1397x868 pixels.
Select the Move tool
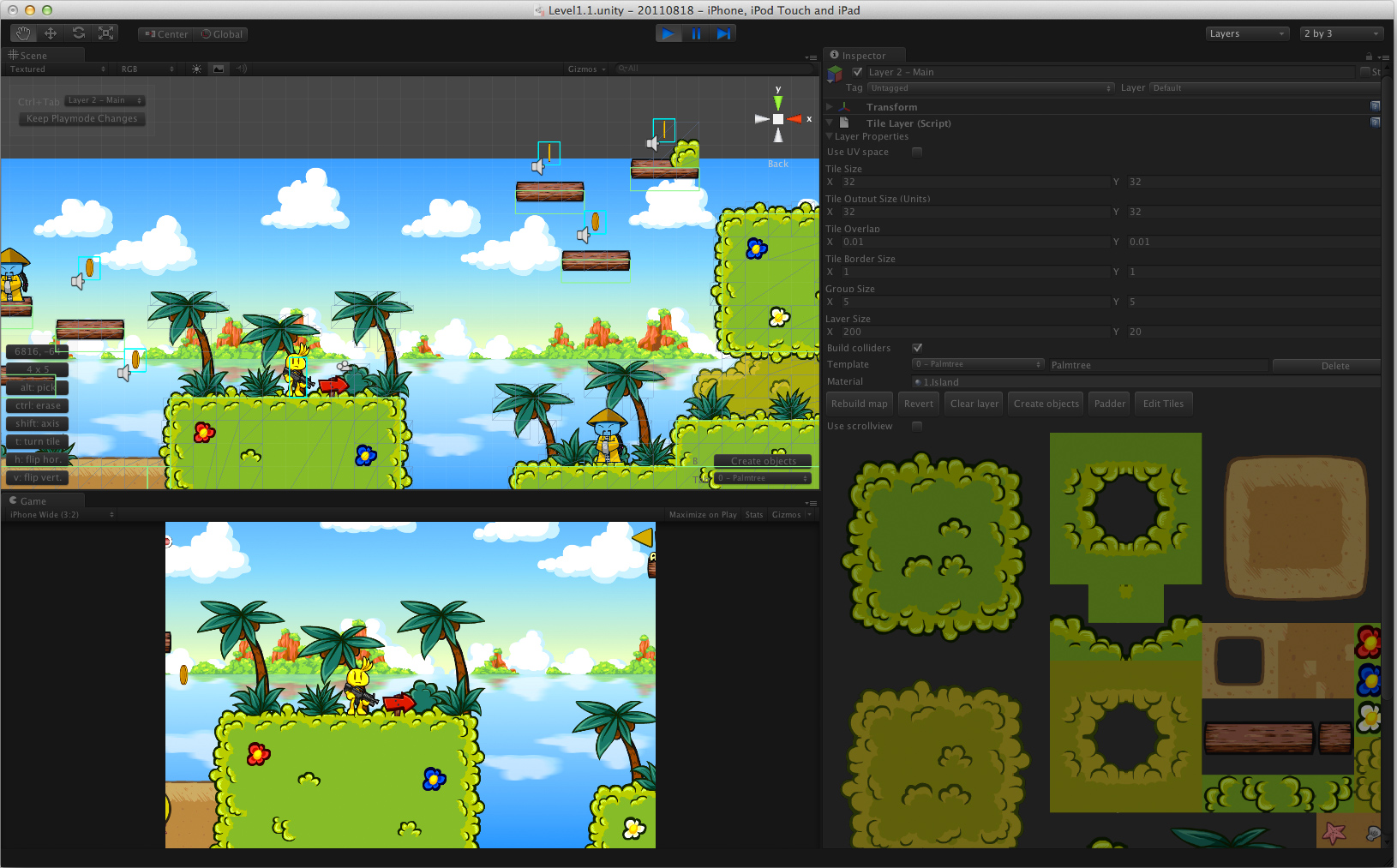51,33
